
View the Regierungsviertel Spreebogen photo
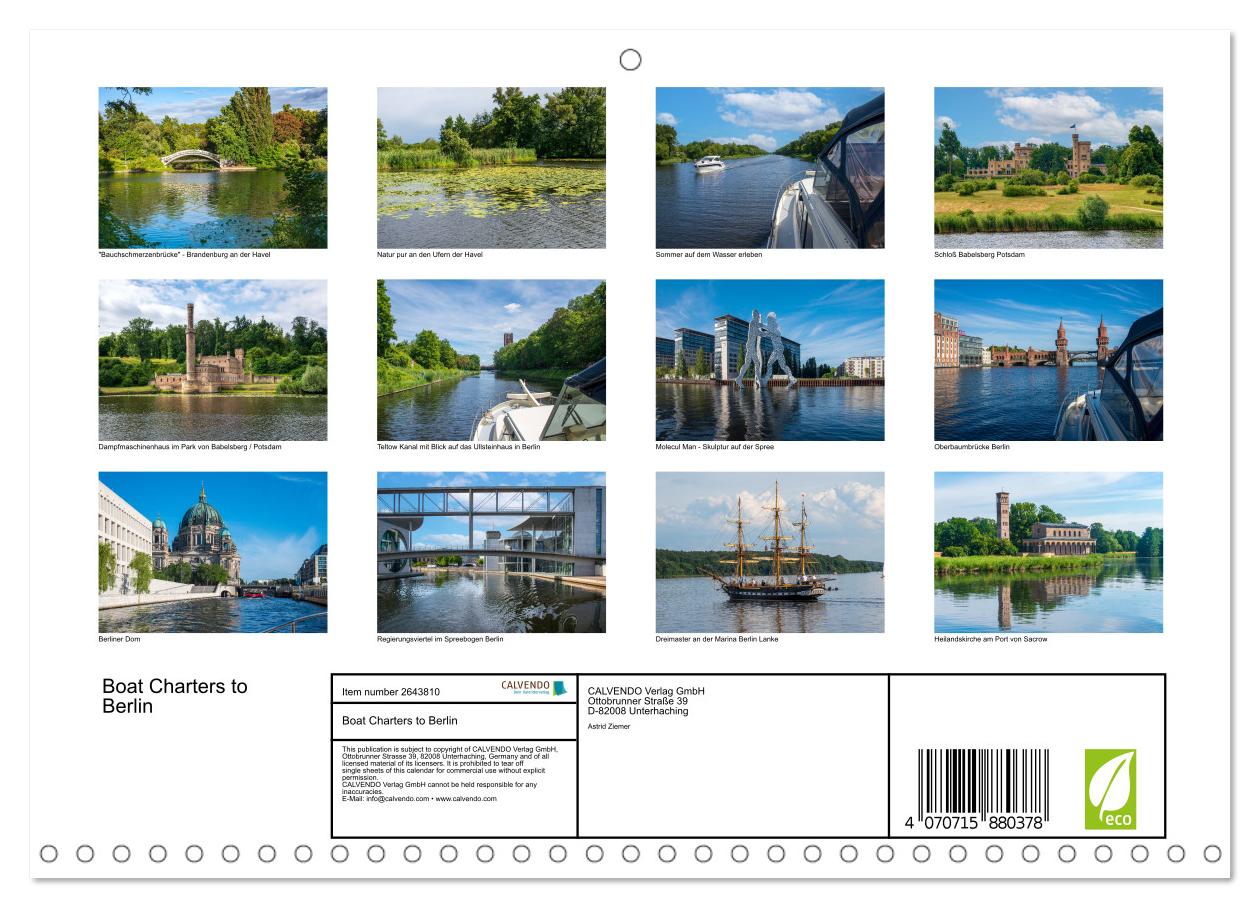[x=491, y=552]
